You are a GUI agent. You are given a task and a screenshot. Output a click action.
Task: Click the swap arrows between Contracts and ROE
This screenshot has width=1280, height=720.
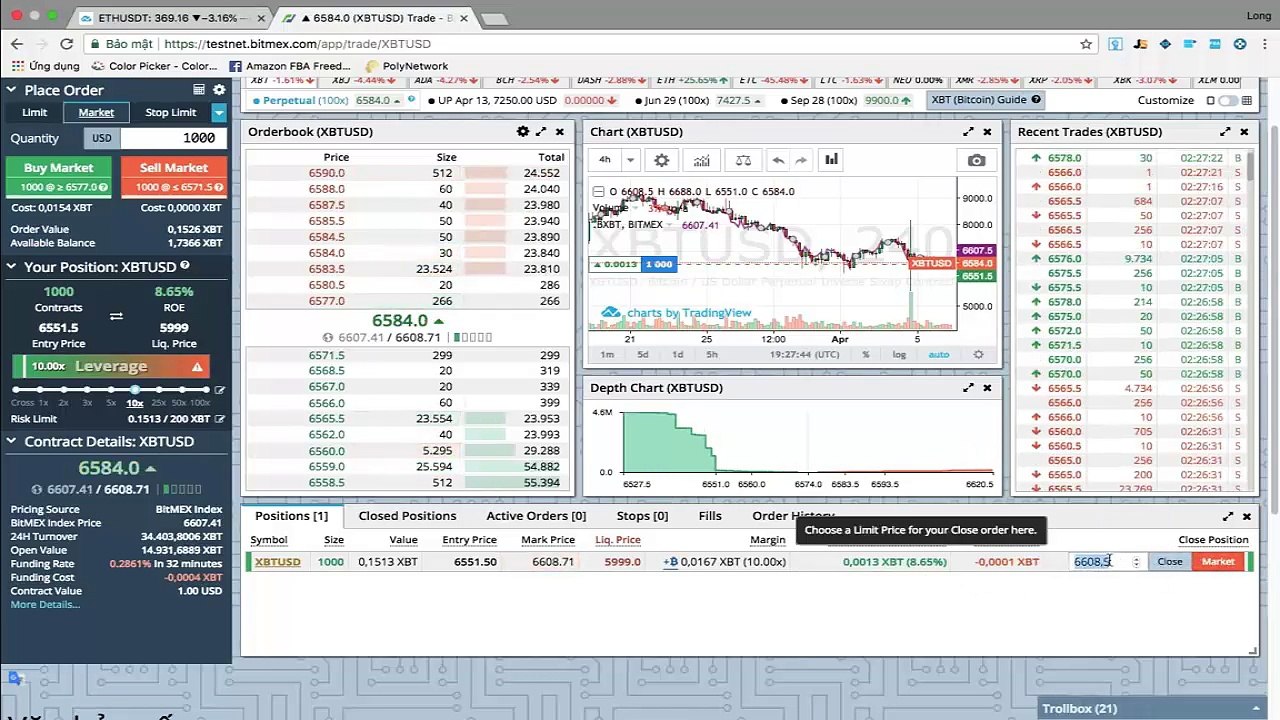pyautogui.click(x=116, y=316)
